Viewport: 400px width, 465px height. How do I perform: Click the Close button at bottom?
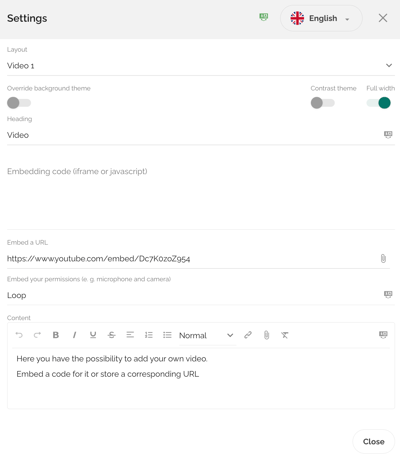click(x=374, y=442)
